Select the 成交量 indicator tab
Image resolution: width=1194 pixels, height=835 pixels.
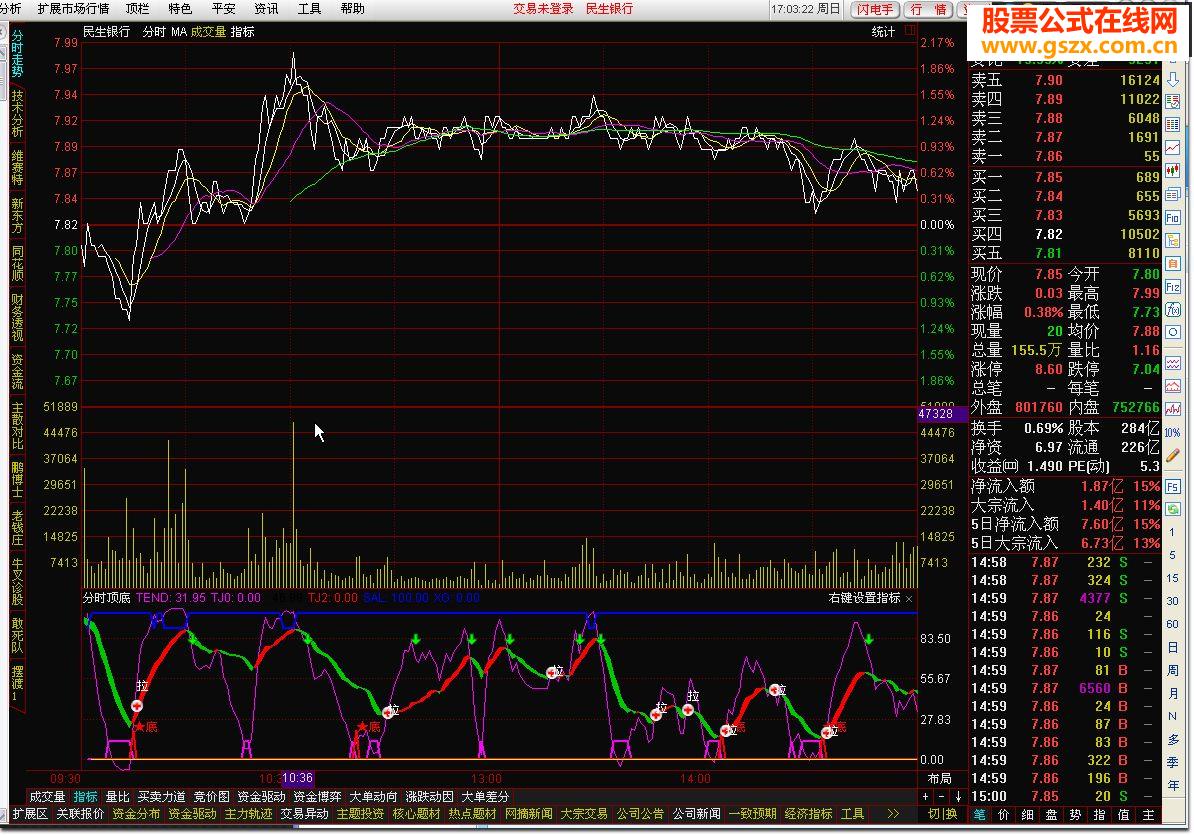pos(47,796)
